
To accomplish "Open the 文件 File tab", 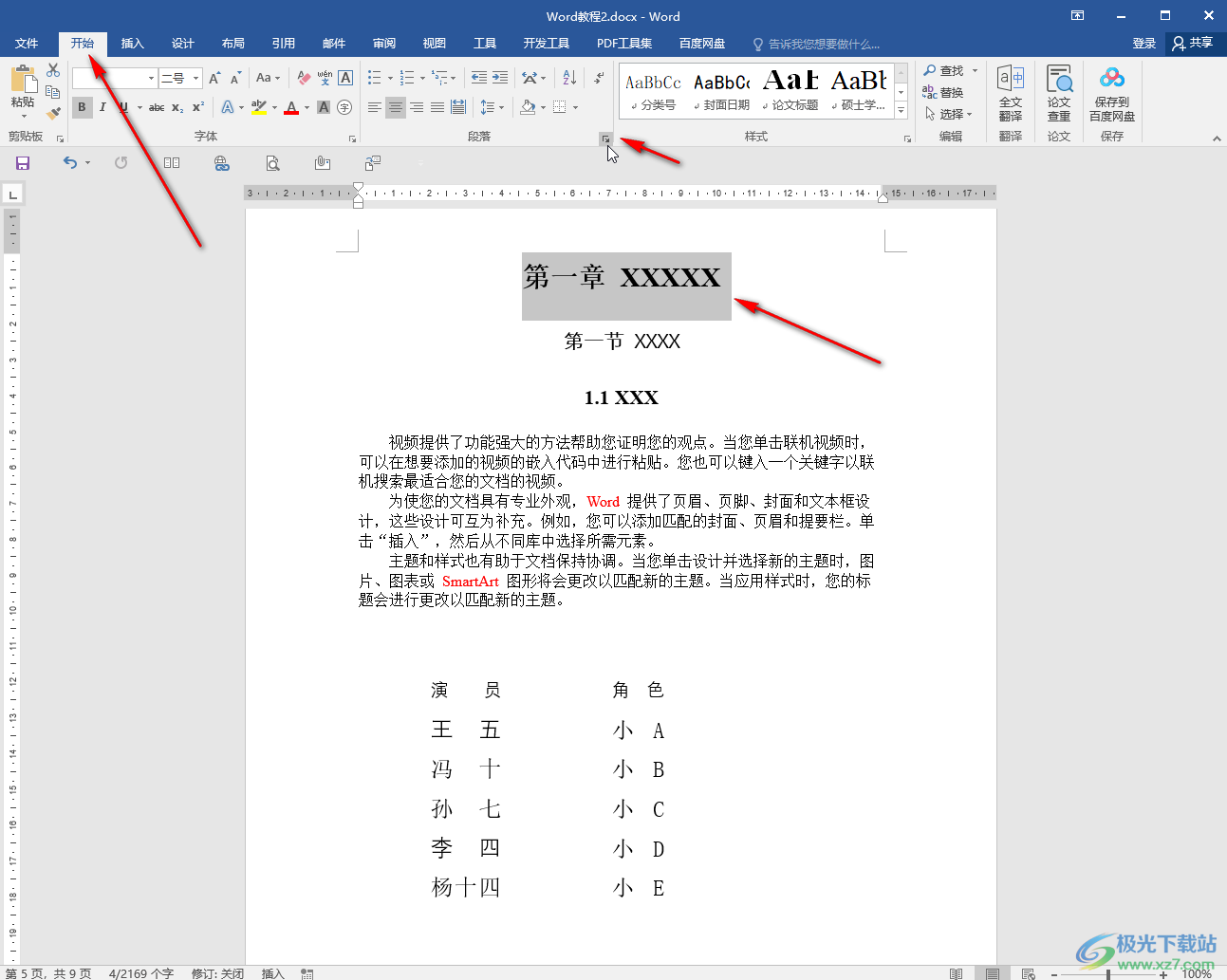I will coord(27,44).
